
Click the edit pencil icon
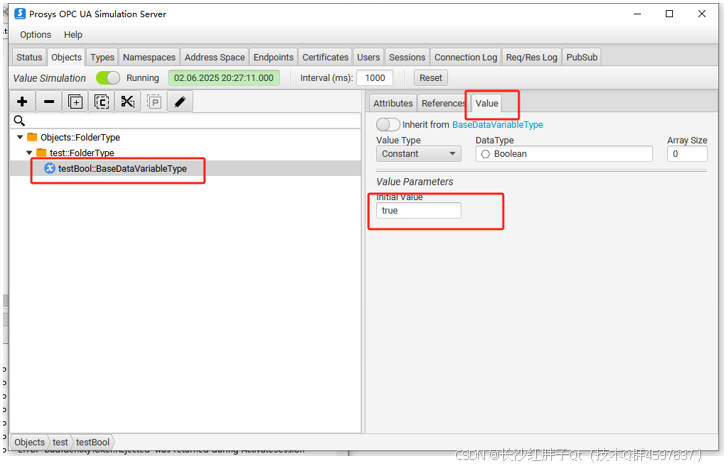(180, 102)
